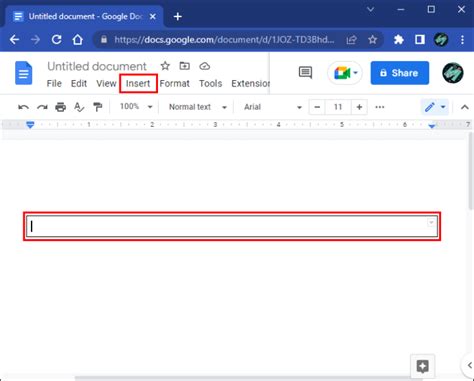Open the Format menu
The height and width of the screenshot is (381, 474).
coord(174,83)
